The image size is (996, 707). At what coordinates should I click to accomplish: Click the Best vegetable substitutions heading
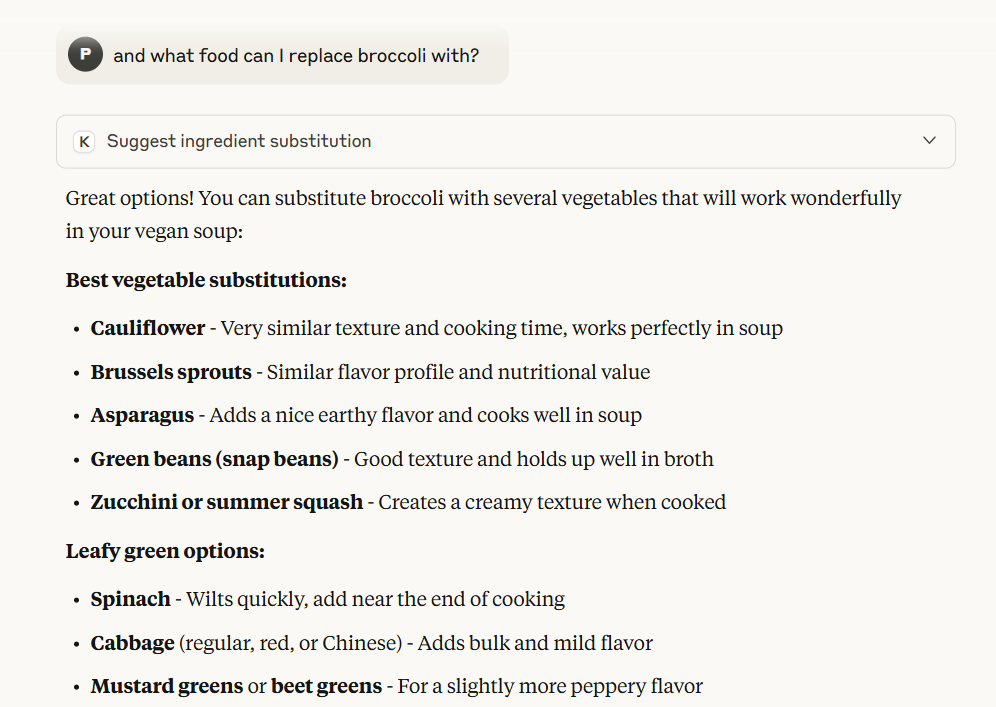click(206, 280)
